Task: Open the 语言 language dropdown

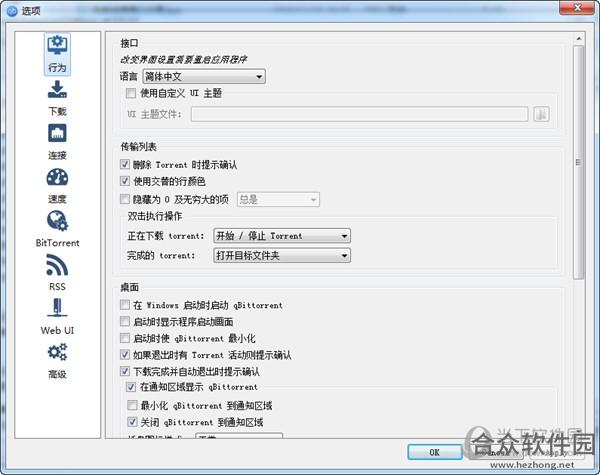Action: coord(204,77)
